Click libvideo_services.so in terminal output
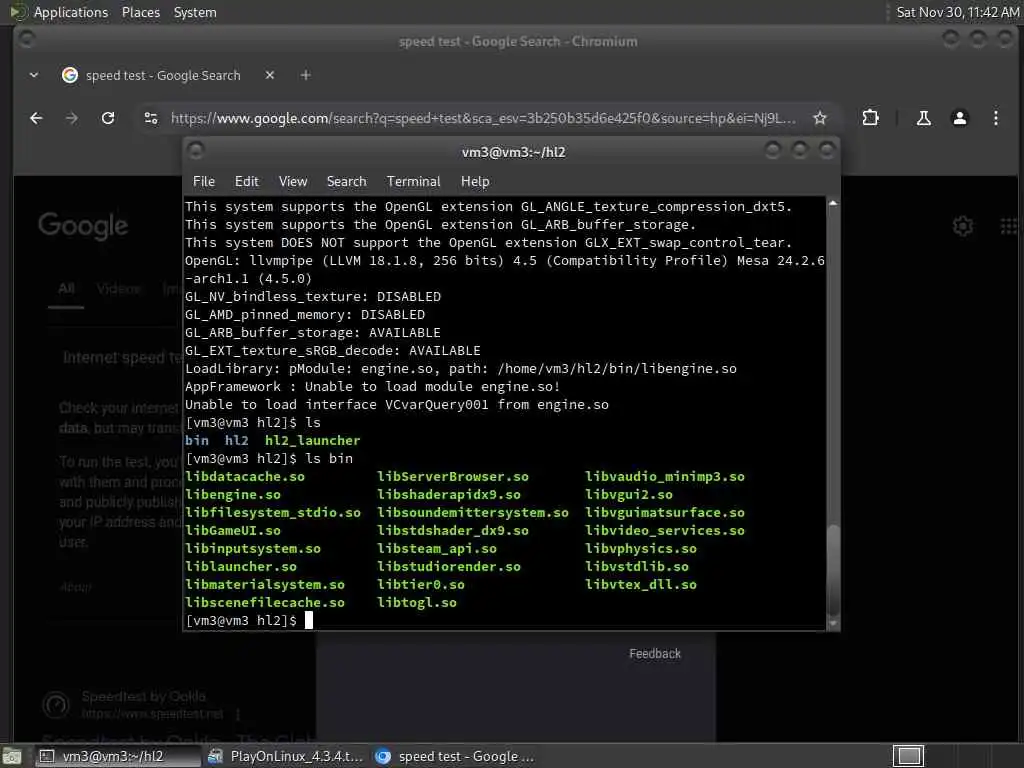The image size is (1024, 768). click(665, 531)
